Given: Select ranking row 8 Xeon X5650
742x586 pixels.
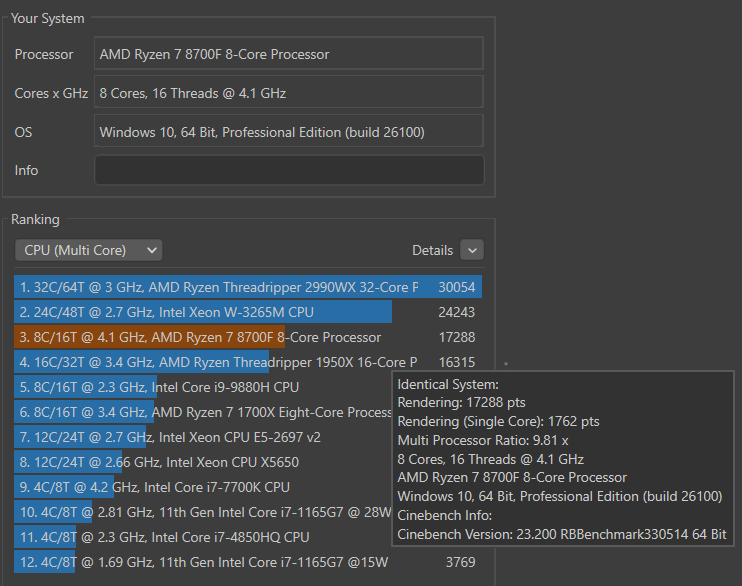Looking at the screenshot, I should [x=203, y=462].
